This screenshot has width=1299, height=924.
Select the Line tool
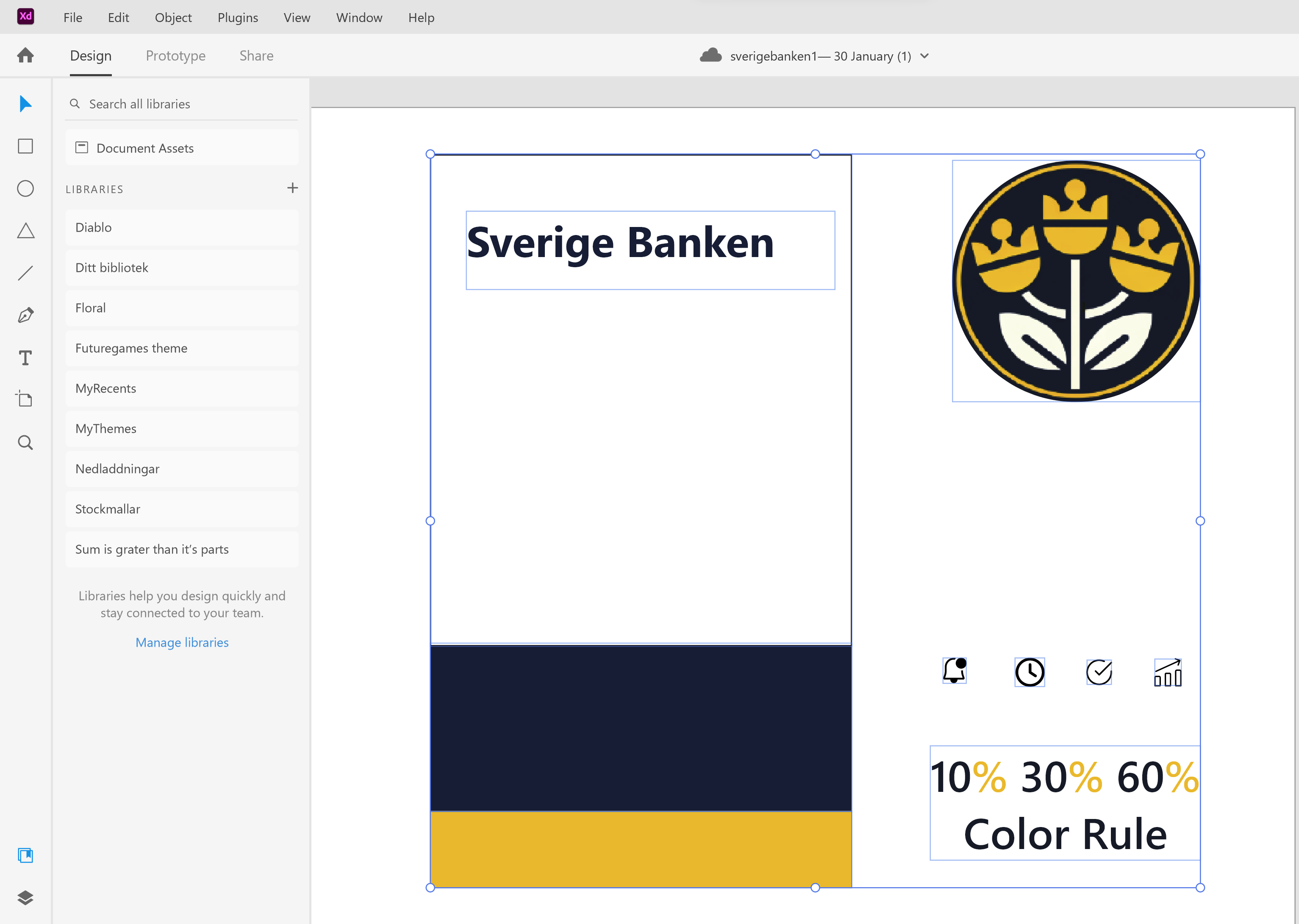point(25,273)
